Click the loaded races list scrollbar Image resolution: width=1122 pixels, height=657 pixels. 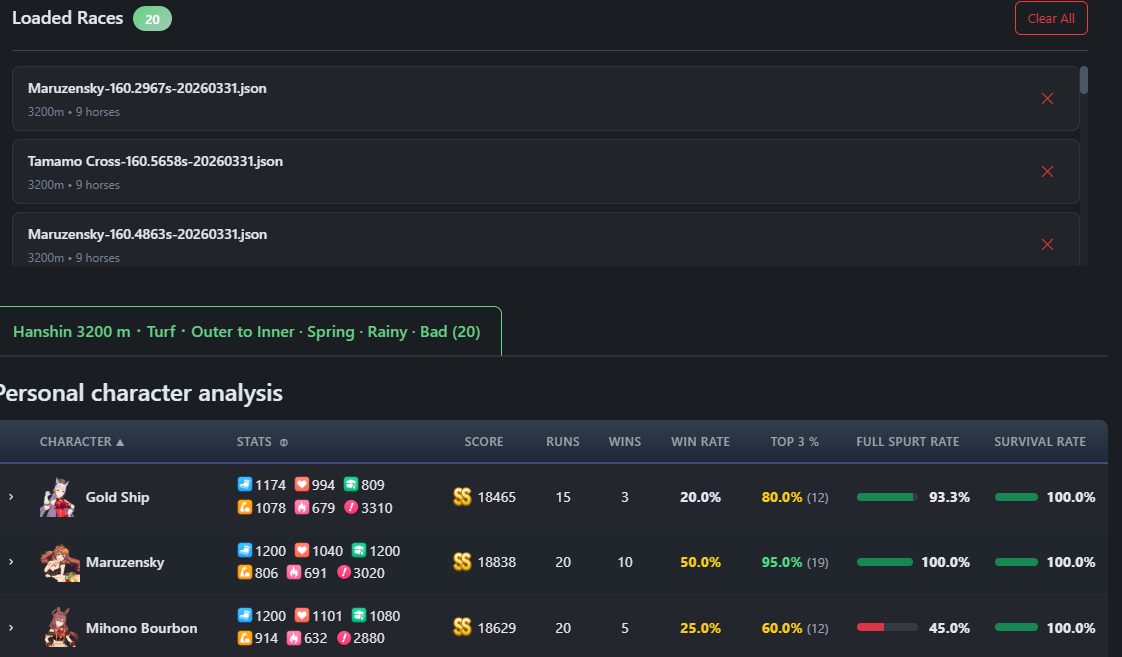tap(1083, 80)
